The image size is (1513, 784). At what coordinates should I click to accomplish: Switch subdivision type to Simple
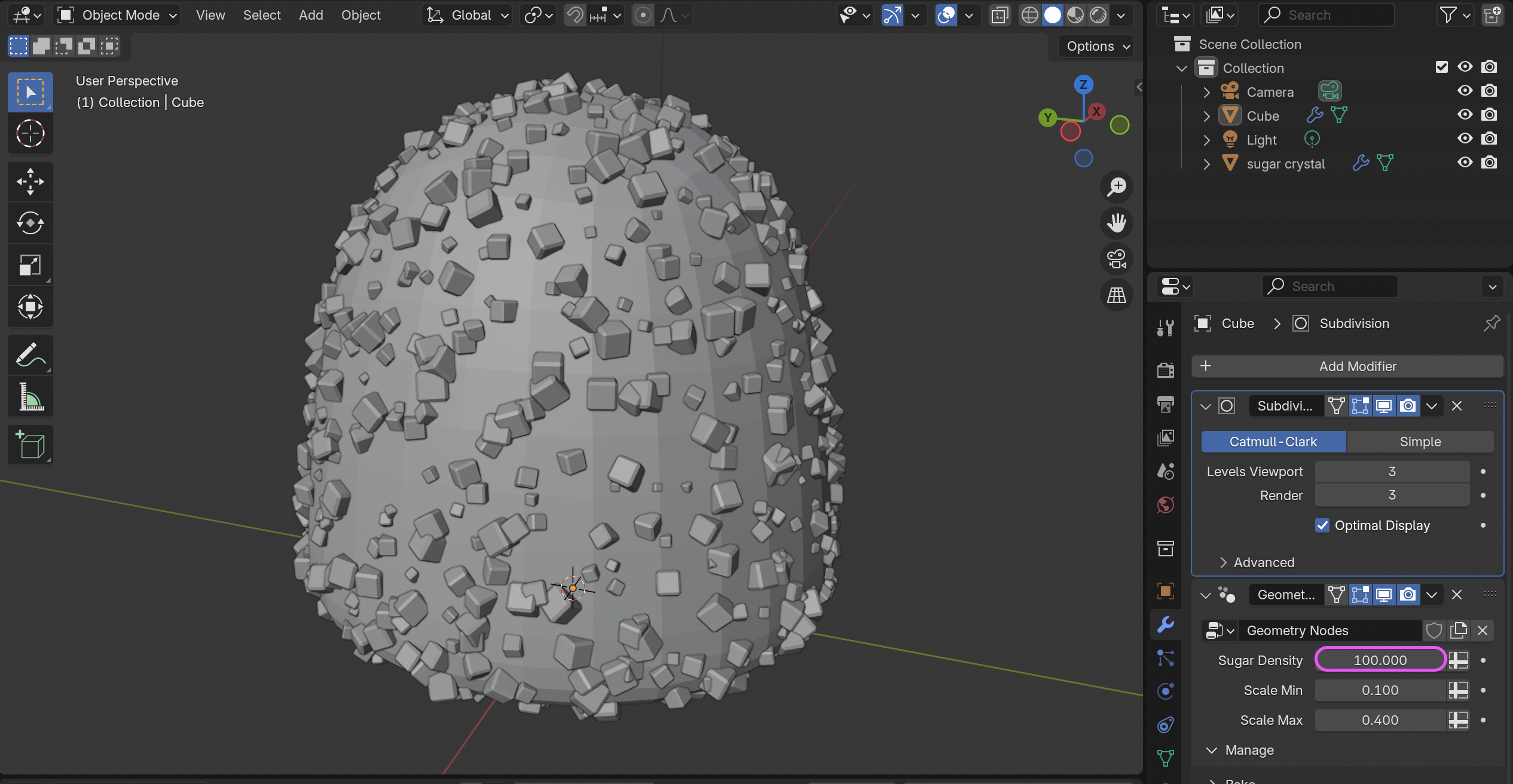point(1420,442)
